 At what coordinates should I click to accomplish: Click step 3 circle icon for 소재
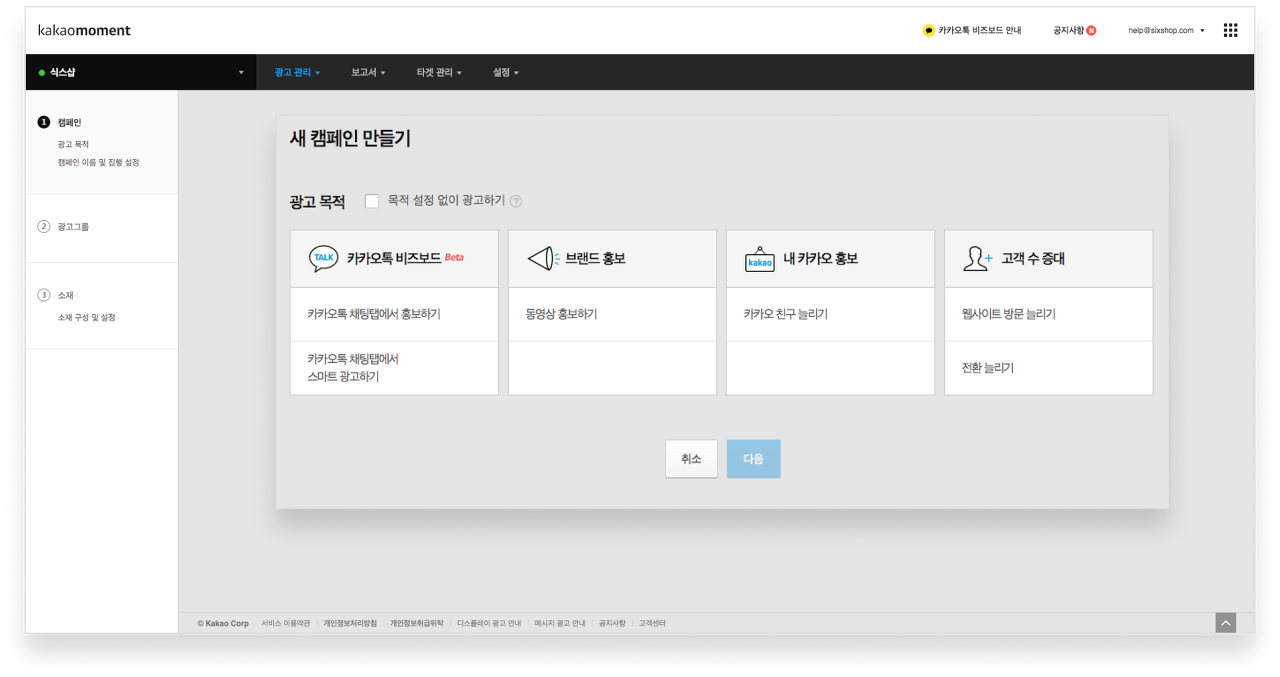43,295
